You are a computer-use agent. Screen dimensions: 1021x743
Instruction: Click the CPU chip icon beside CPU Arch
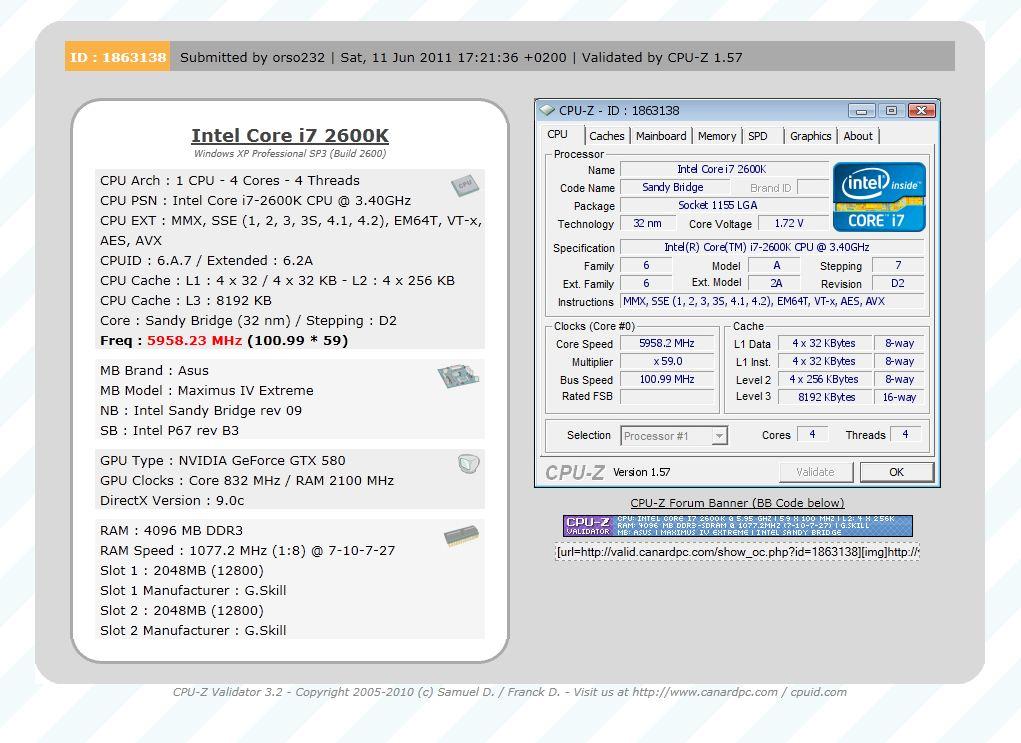[x=465, y=186]
